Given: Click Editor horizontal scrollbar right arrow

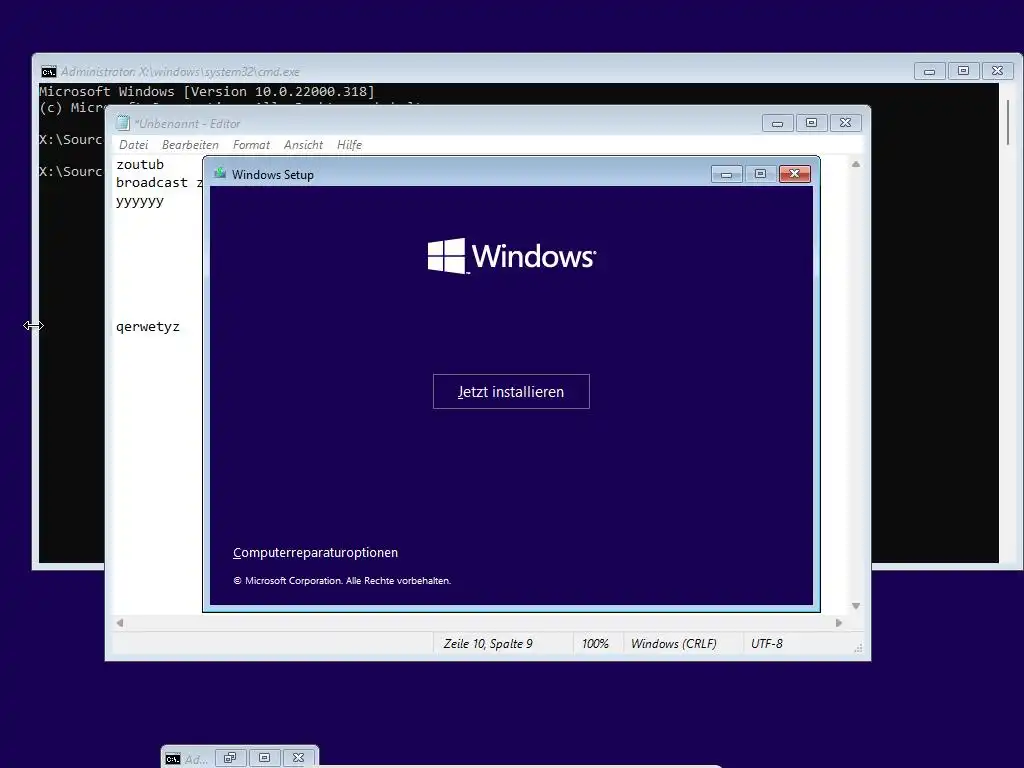Looking at the screenshot, I should click(839, 623).
